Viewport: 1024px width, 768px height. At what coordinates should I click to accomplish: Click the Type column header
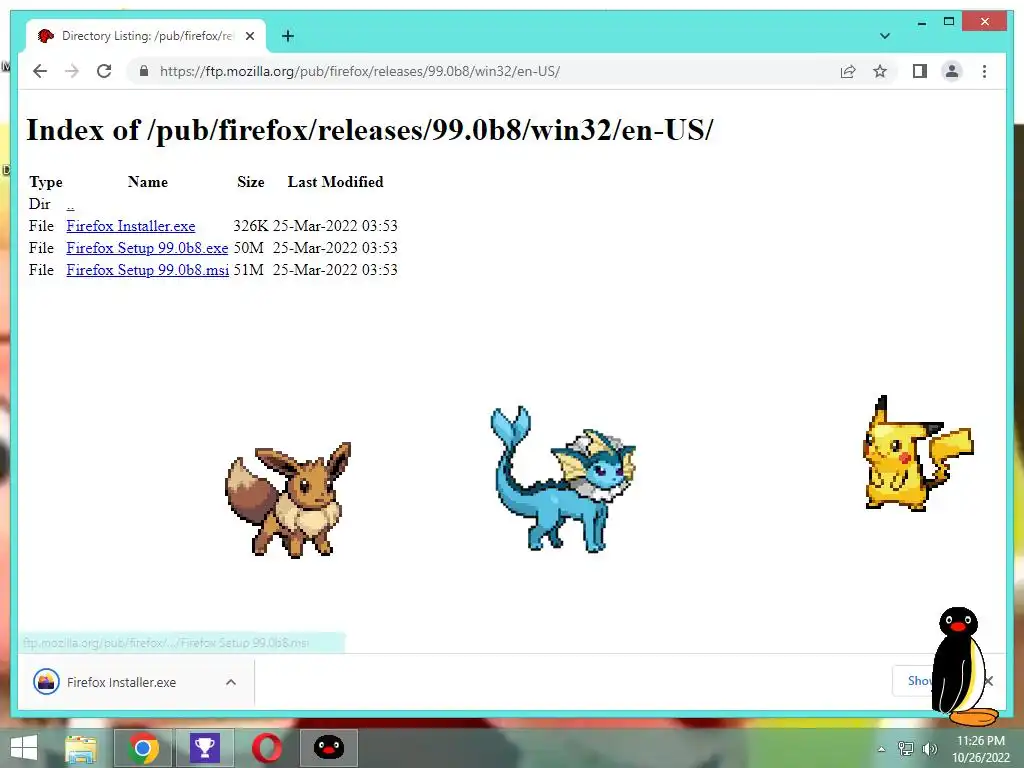tap(46, 182)
